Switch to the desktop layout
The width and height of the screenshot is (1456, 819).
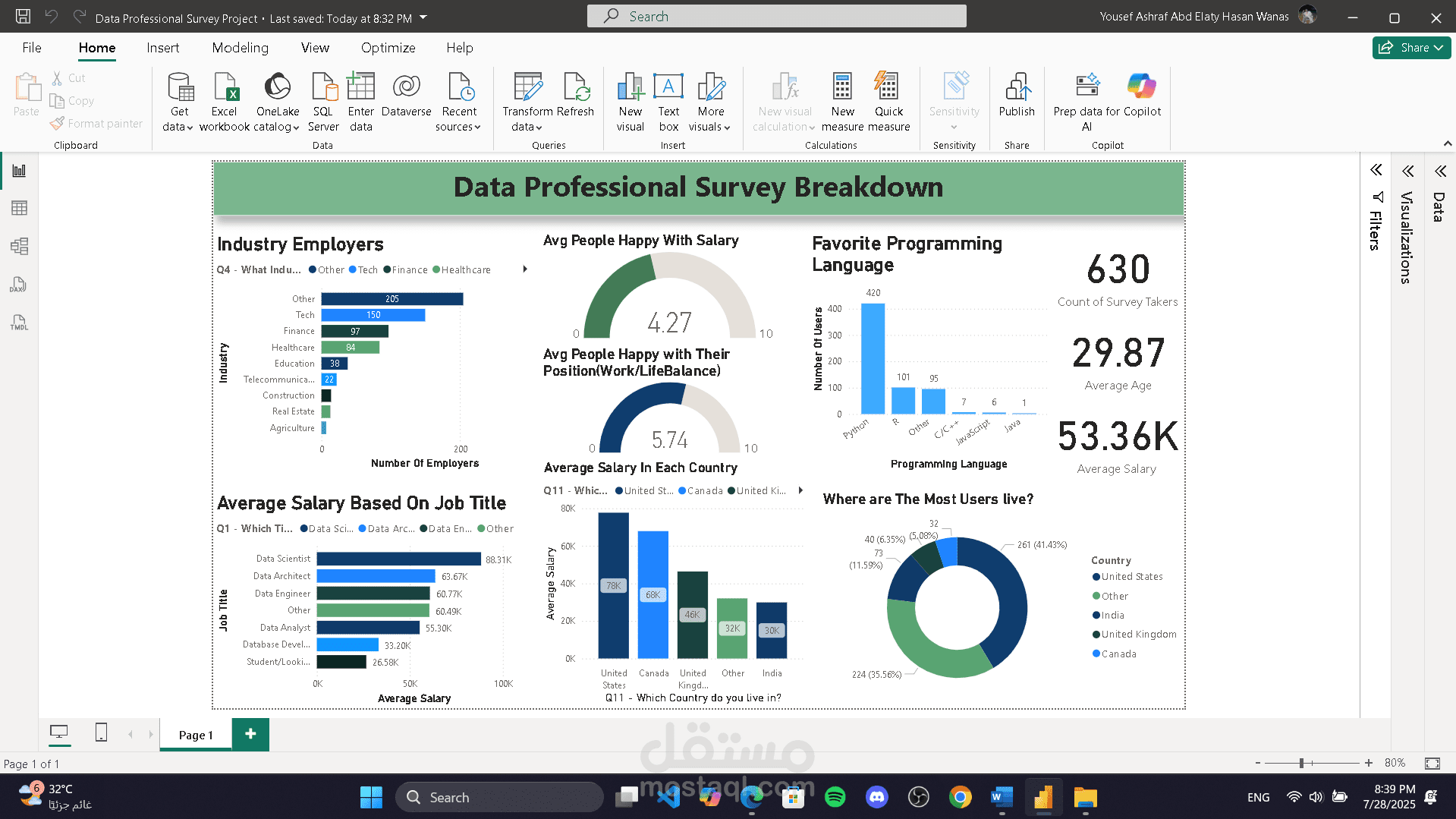(59, 732)
